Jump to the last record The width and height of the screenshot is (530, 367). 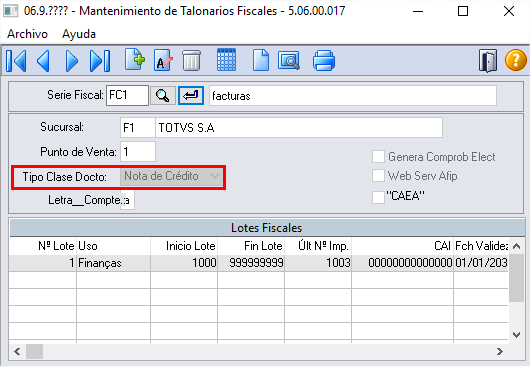click(100, 61)
